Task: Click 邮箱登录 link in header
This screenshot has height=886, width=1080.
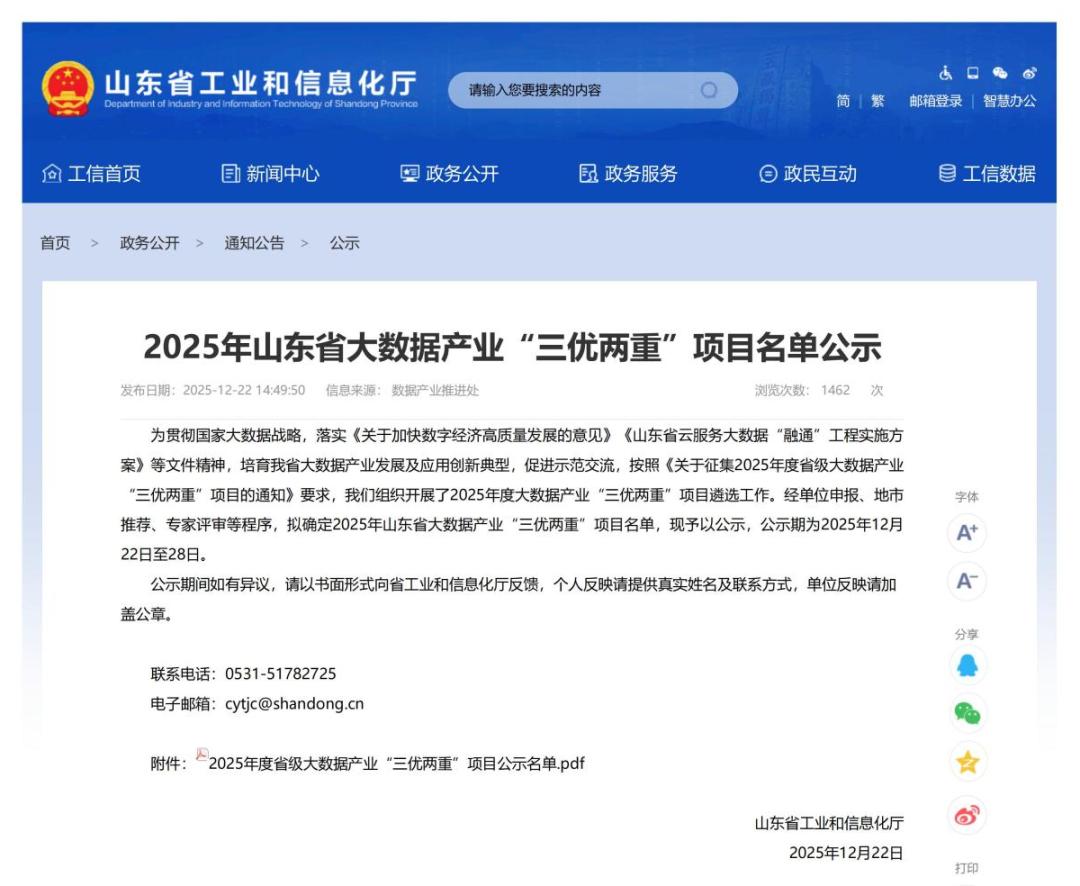Action: (935, 101)
